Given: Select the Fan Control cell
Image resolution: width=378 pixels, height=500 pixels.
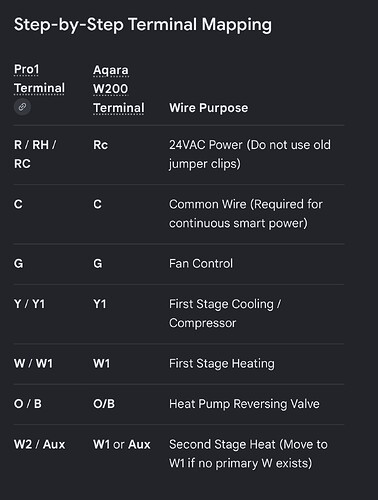Looking at the screenshot, I should (201, 264).
